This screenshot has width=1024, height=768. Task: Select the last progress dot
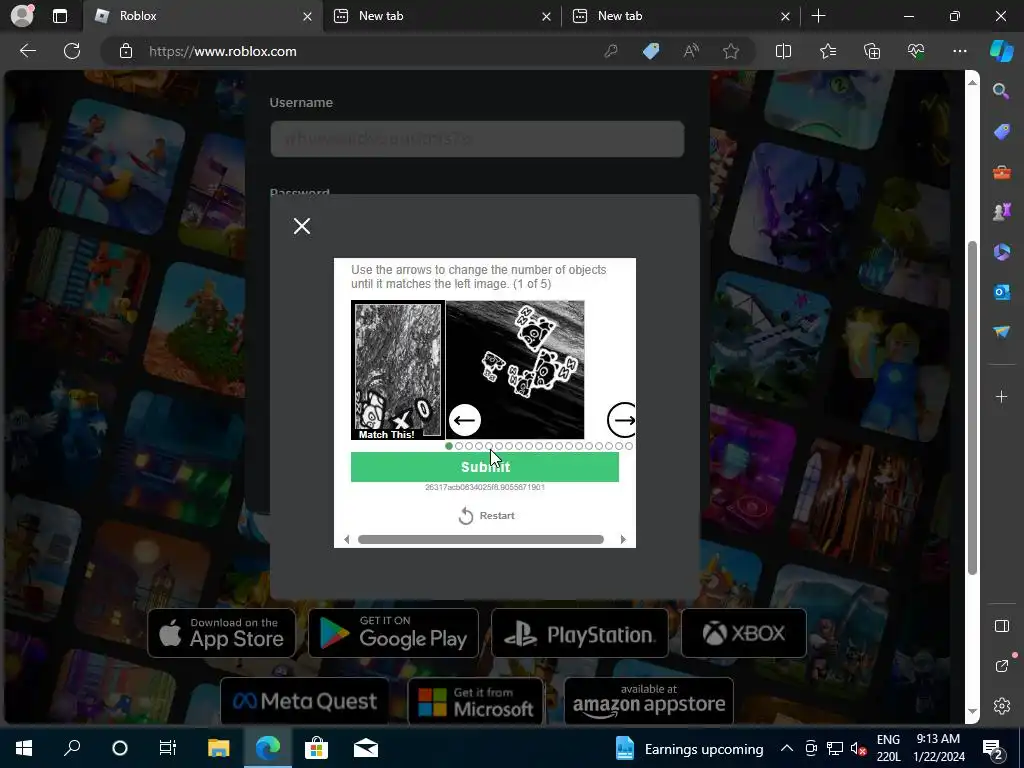[x=629, y=446]
